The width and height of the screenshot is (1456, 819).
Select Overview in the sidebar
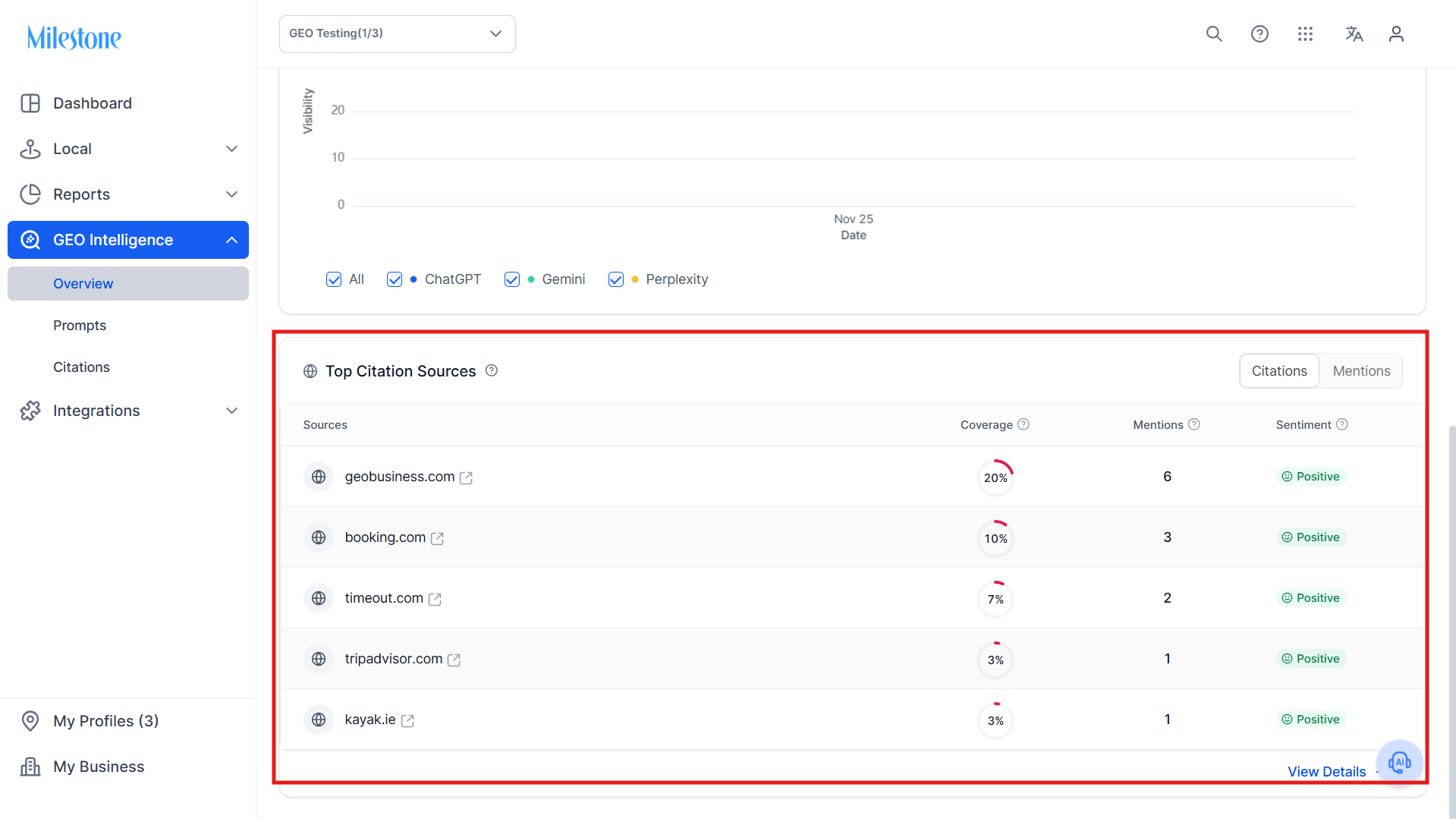128,283
